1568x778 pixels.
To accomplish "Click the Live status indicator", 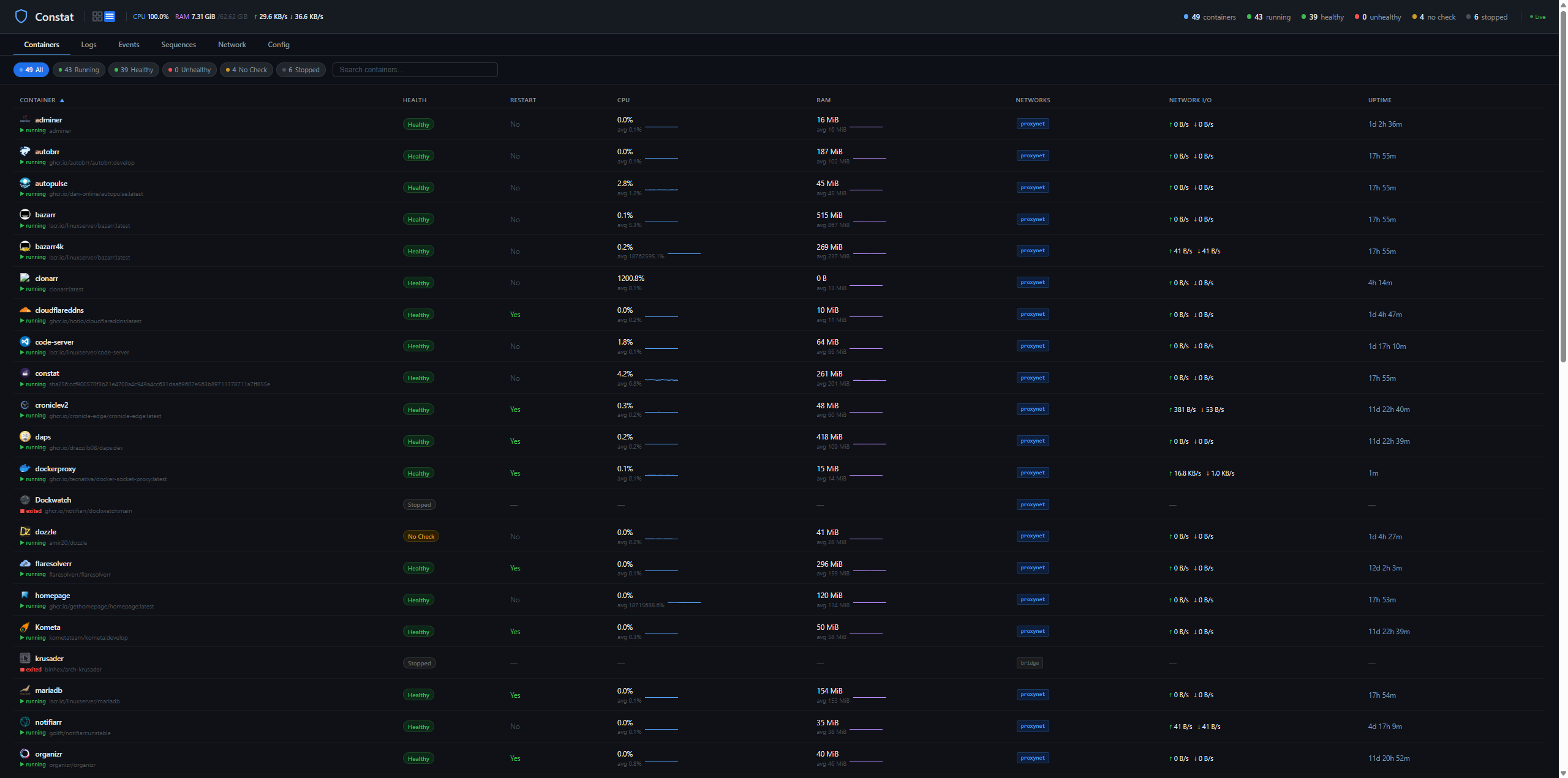I will [x=1537, y=17].
